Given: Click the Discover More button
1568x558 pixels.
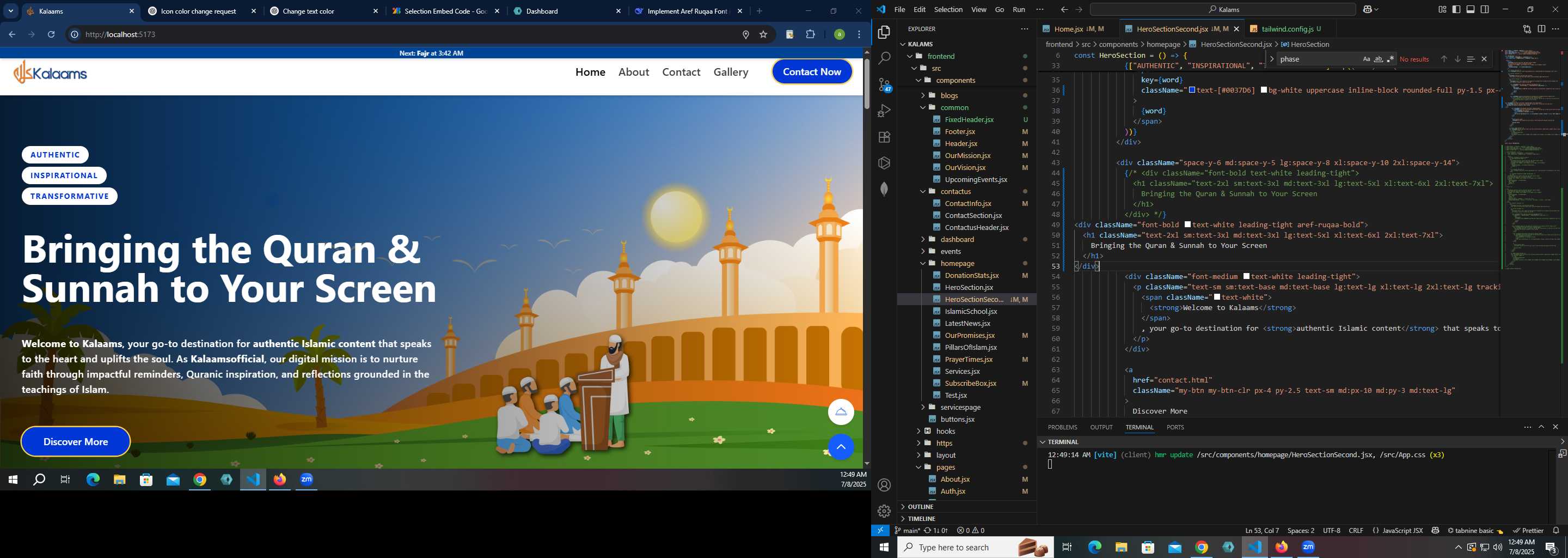Looking at the screenshot, I should point(76,441).
